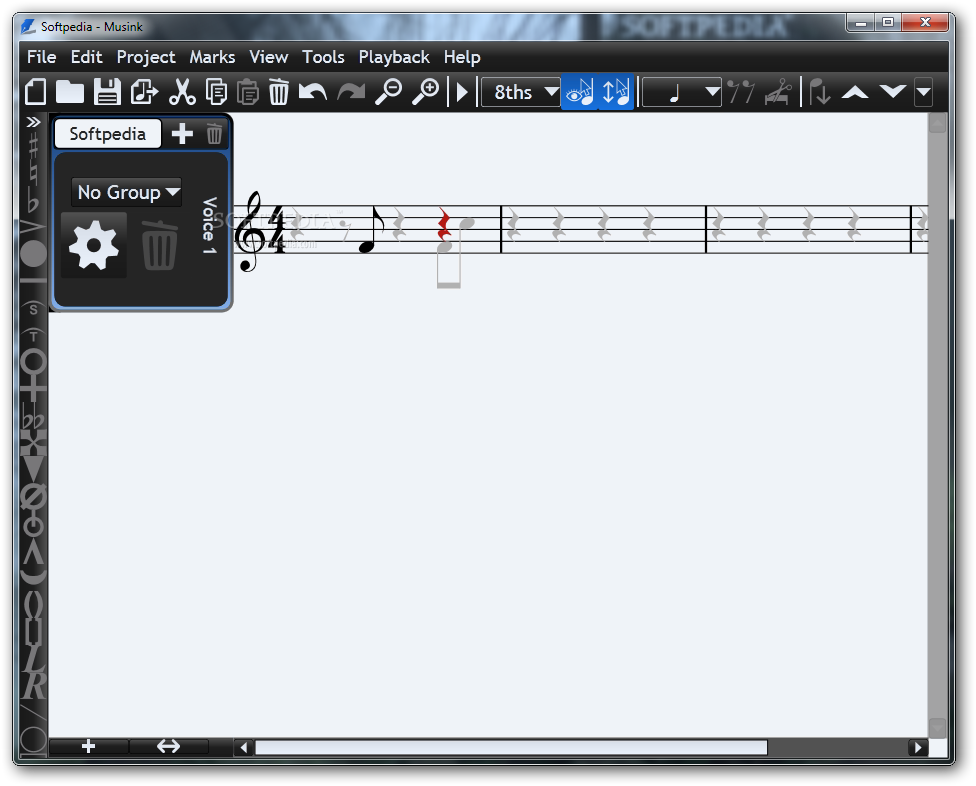This screenshot has height=786, width=976.
Task: Click the export music file icon
Action: coord(144,92)
